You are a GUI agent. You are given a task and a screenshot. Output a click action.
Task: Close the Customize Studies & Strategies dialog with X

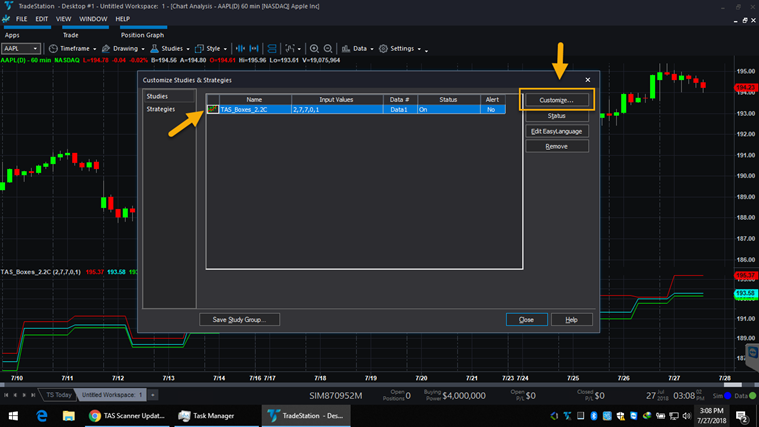[x=588, y=80]
